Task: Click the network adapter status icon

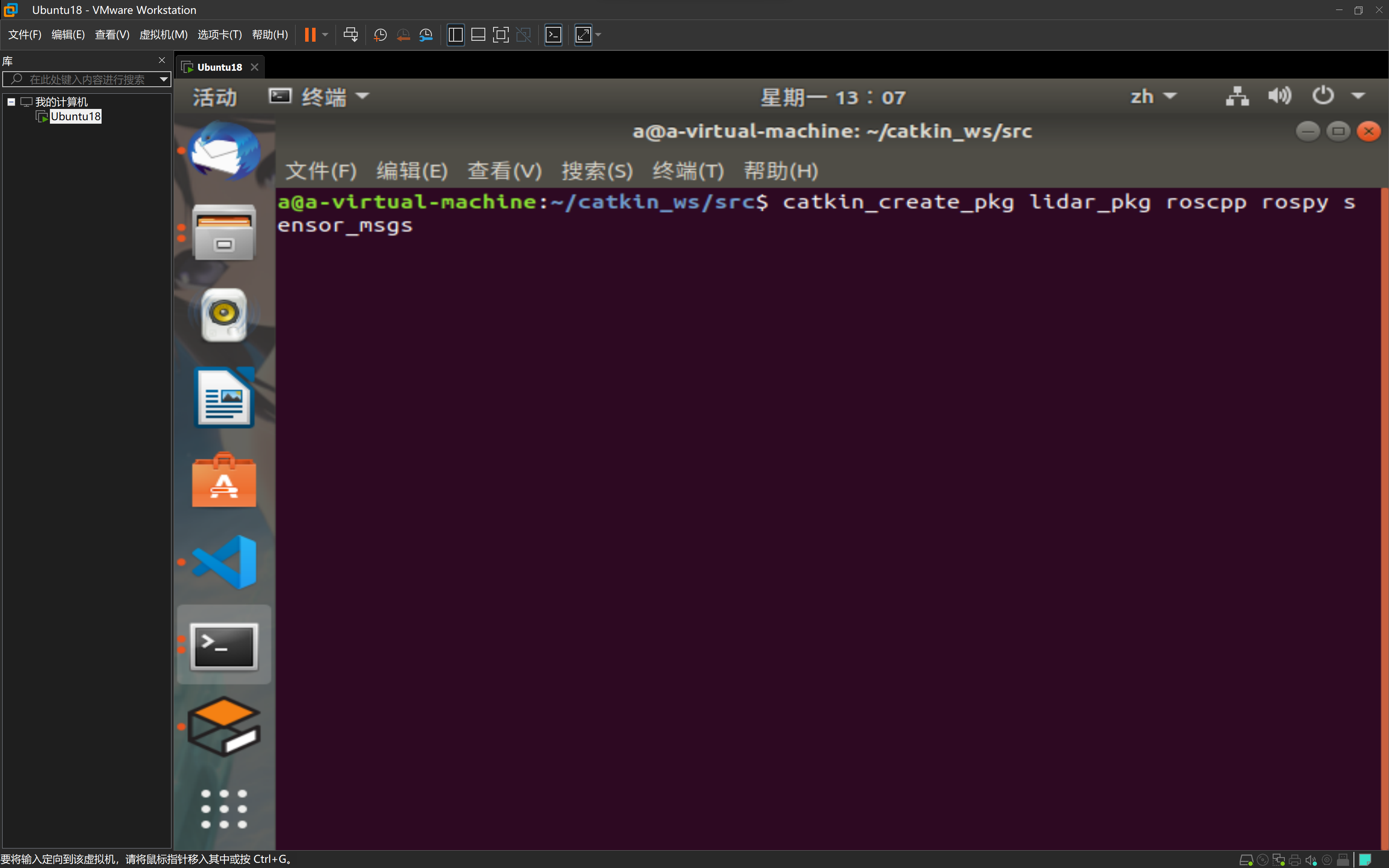Action: [1278, 859]
